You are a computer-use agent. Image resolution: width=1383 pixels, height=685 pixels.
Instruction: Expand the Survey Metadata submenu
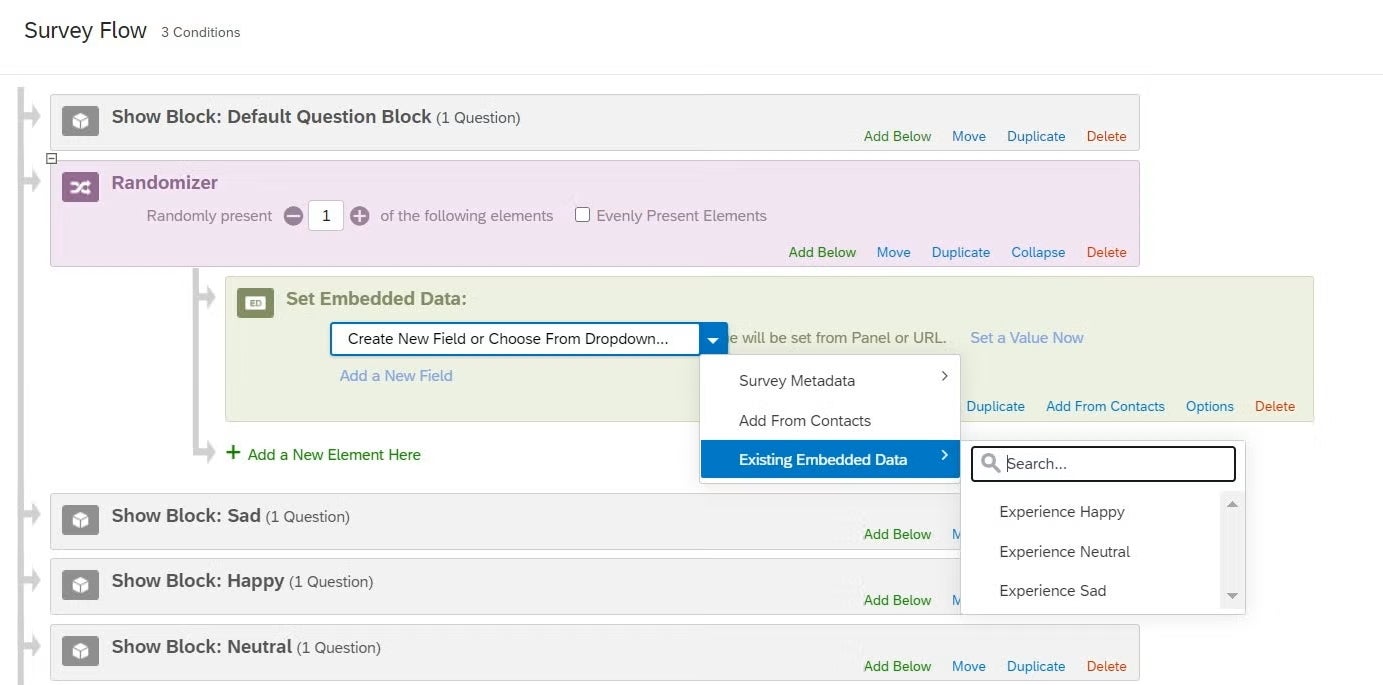point(829,380)
